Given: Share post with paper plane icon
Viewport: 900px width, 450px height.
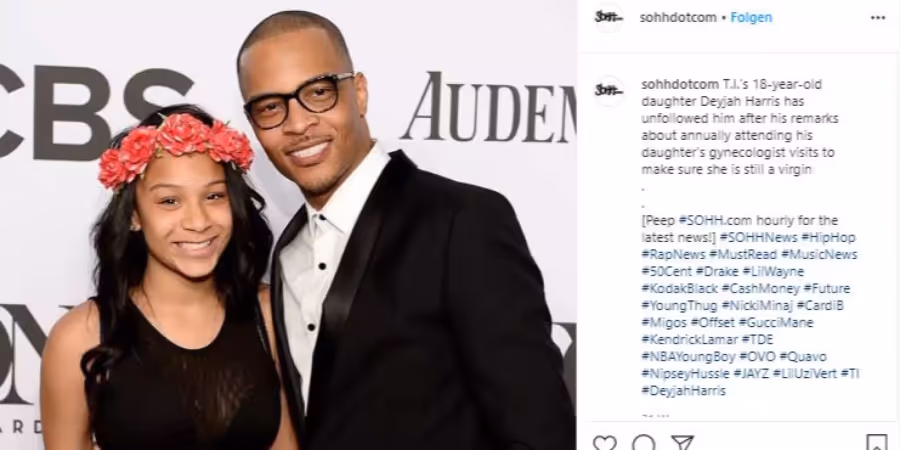Looking at the screenshot, I should click(682, 443).
